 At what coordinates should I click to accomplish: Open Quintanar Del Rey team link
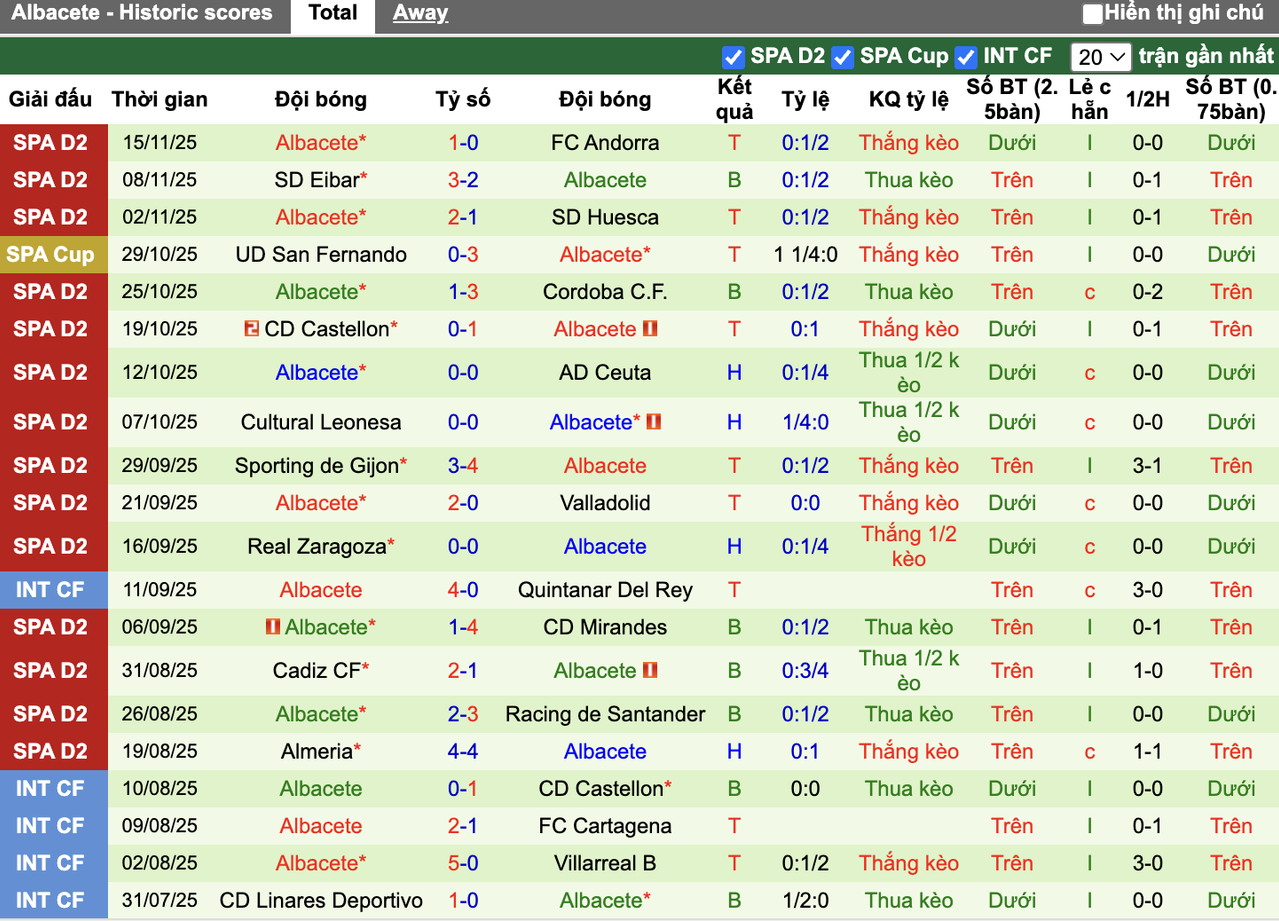coord(605,590)
